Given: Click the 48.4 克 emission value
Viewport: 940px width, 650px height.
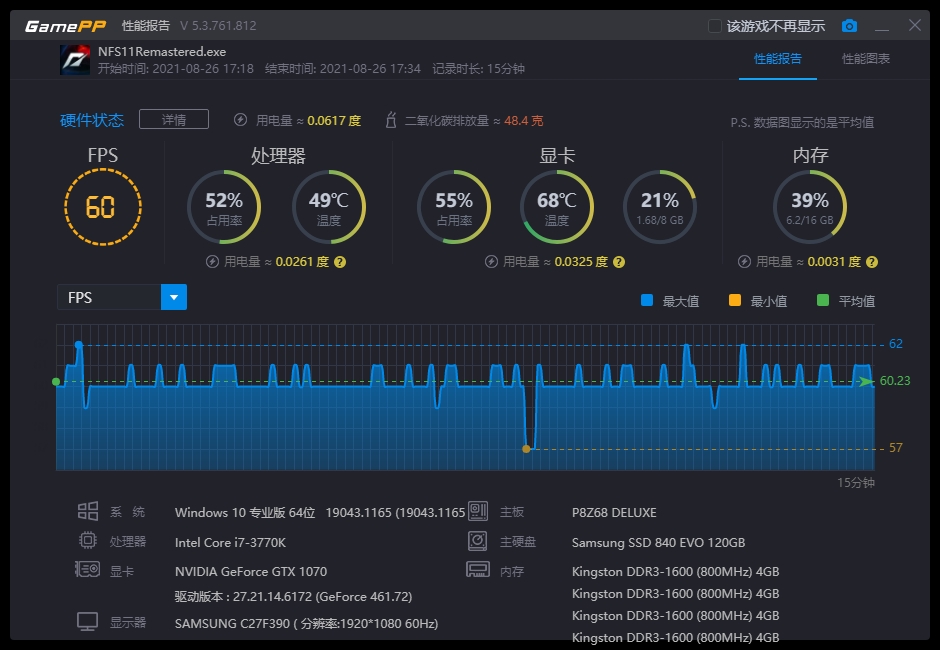Looking at the screenshot, I should (x=523, y=121).
